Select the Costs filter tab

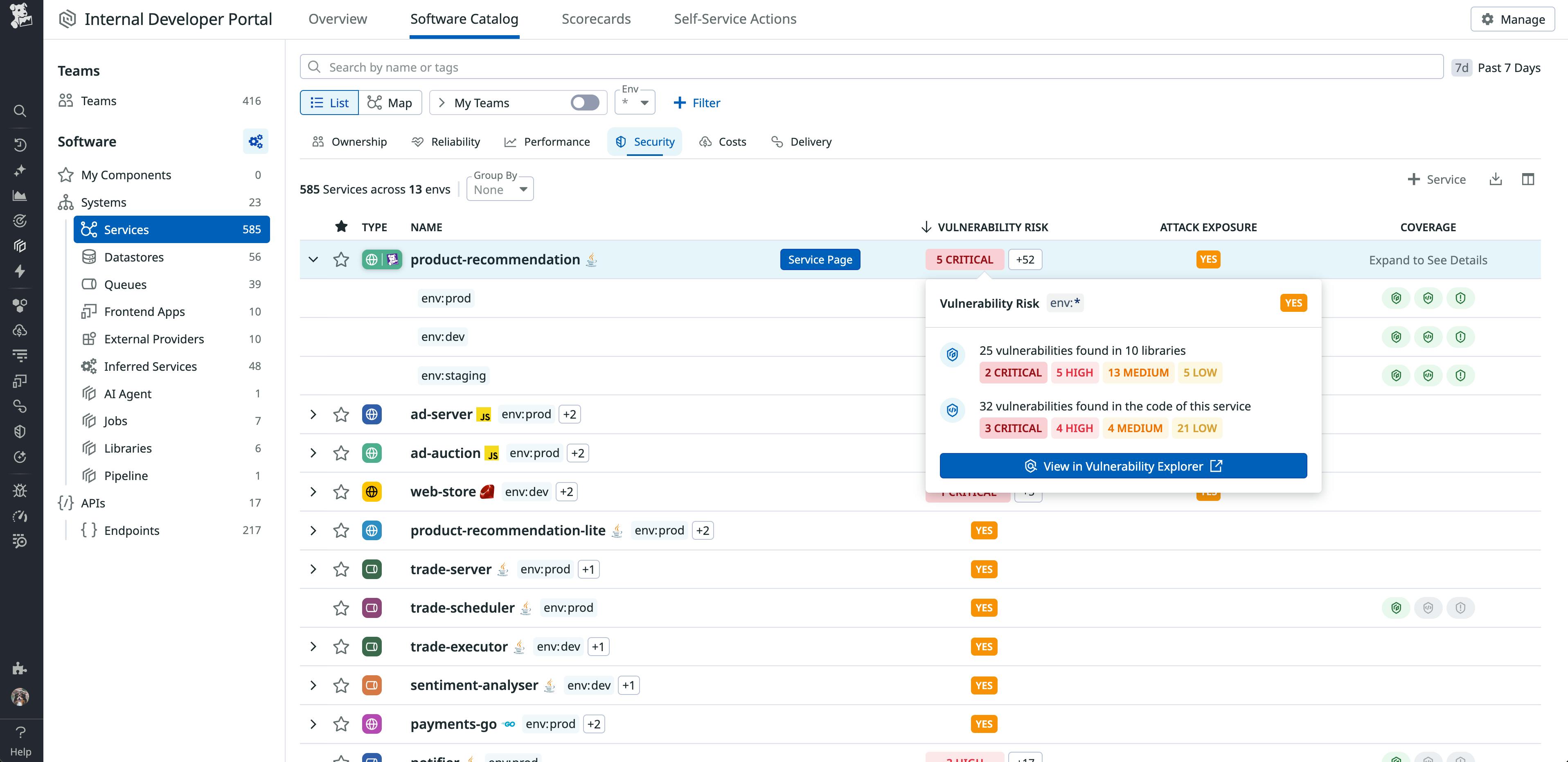(723, 141)
